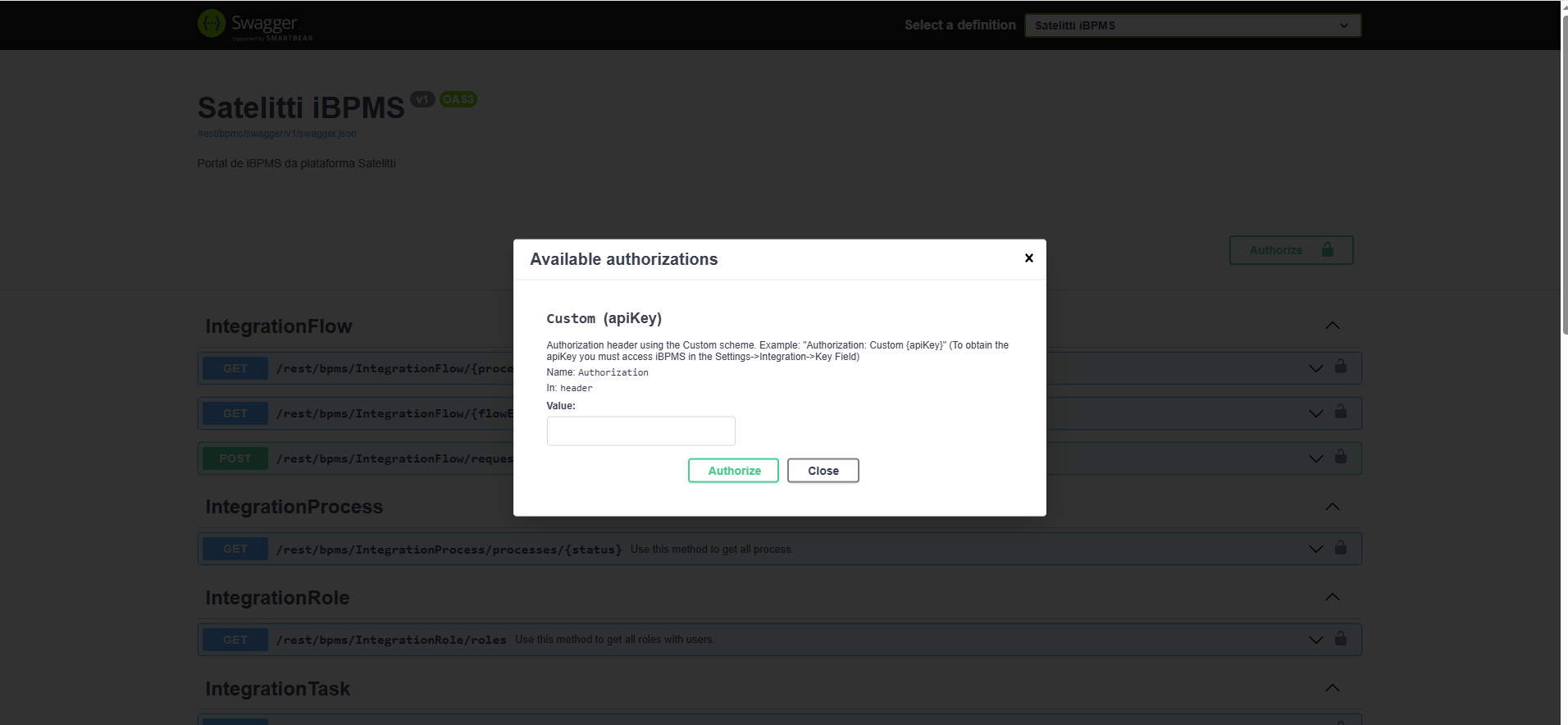The image size is (1568, 725).
Task: Click GET badge of IntegrationFlow/{proce endpoint
Action: (235, 369)
